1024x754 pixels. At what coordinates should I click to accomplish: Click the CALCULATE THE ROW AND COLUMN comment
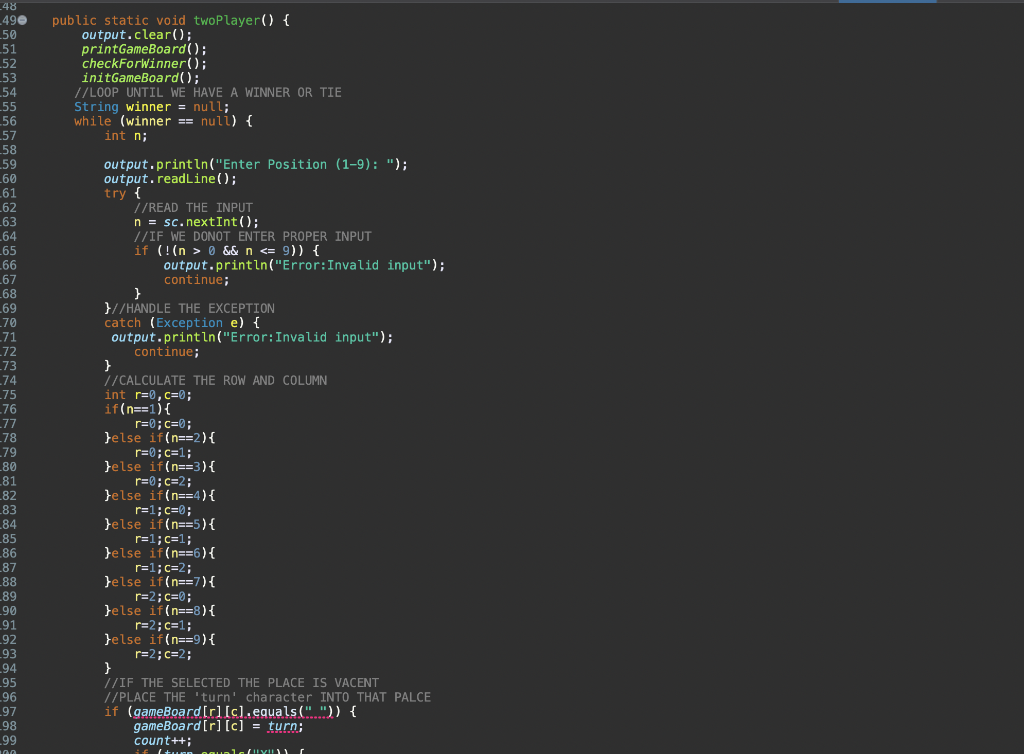(216, 380)
